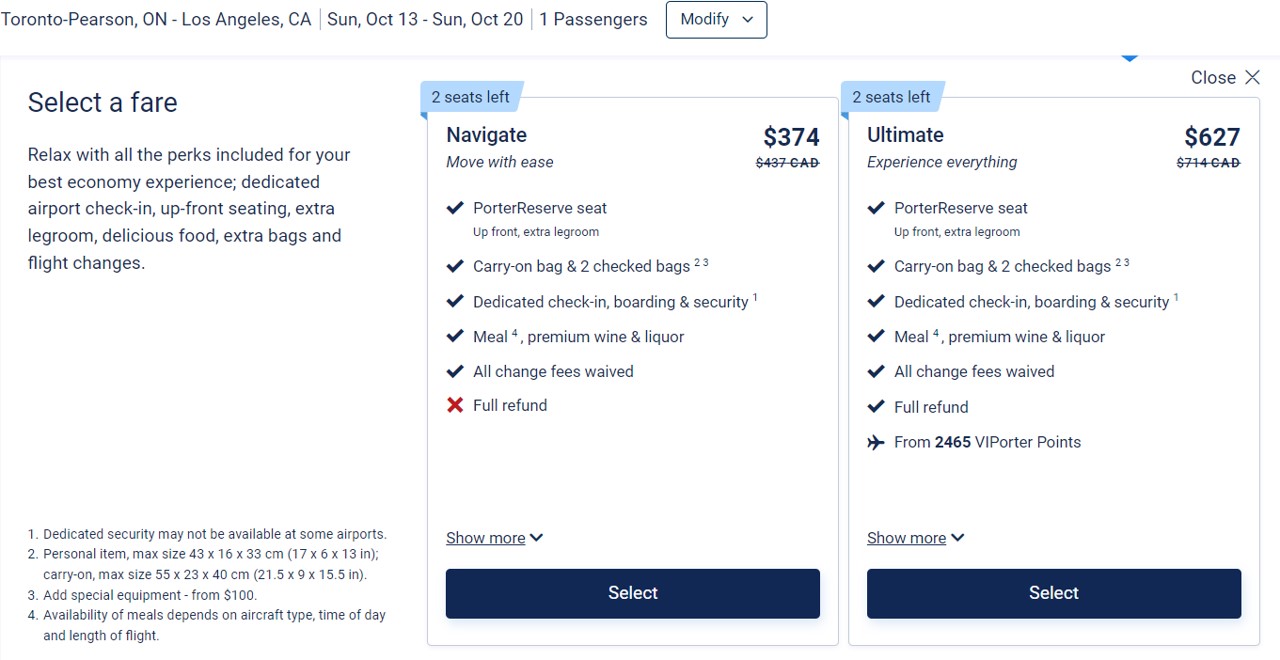Click Navigate's Dedicated check-in checkmark icon
1280x660 pixels.
click(x=455, y=301)
